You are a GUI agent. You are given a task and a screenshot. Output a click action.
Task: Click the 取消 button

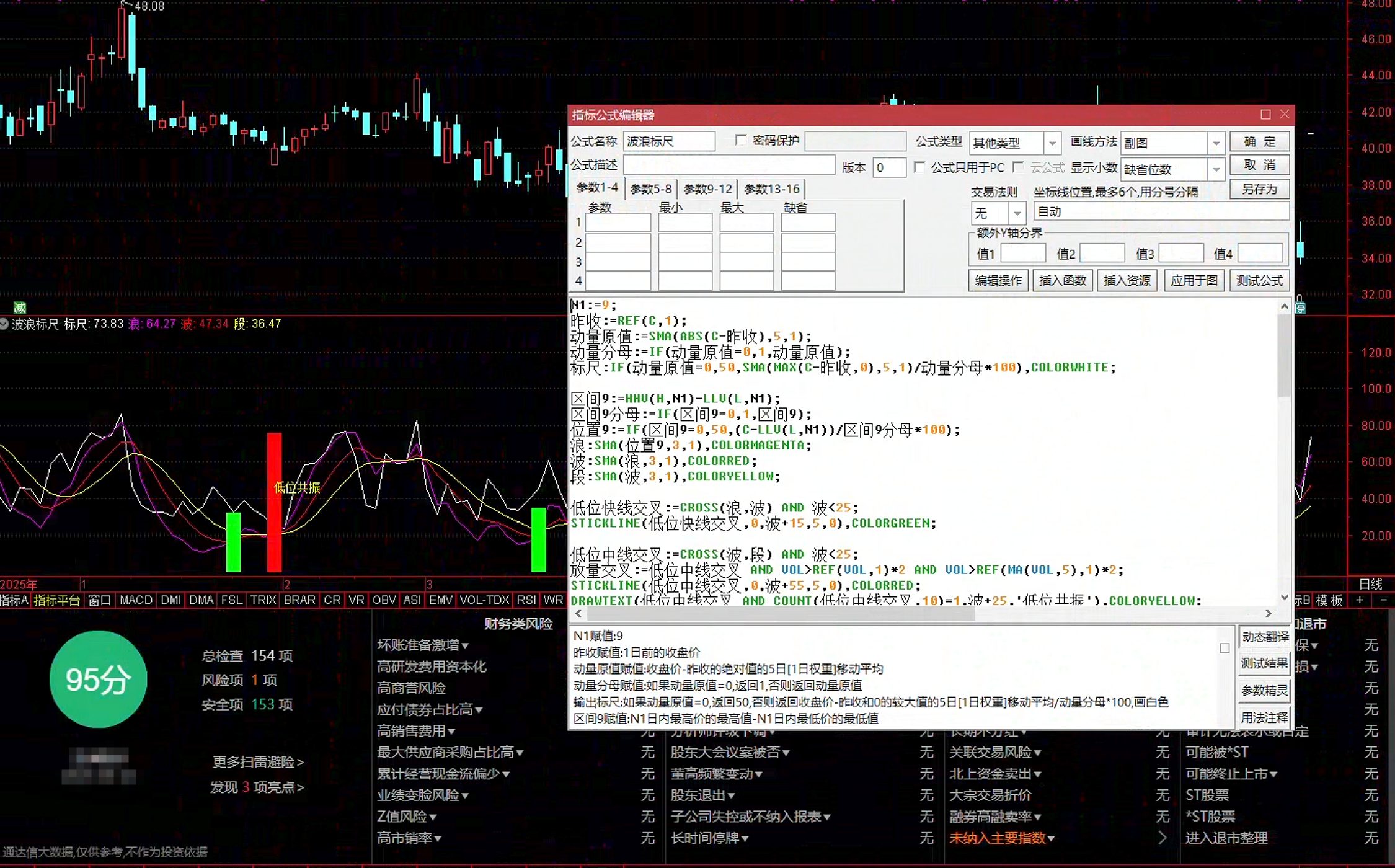pyautogui.click(x=1260, y=165)
